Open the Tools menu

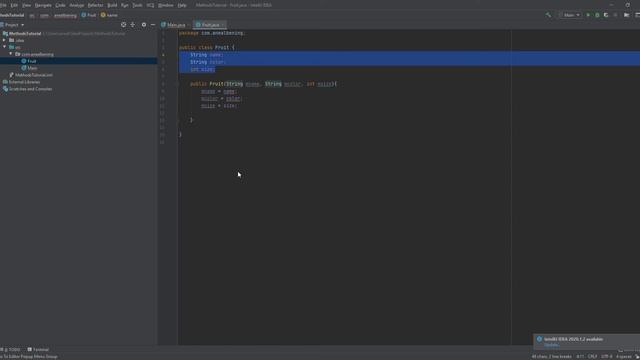click(x=138, y=5)
